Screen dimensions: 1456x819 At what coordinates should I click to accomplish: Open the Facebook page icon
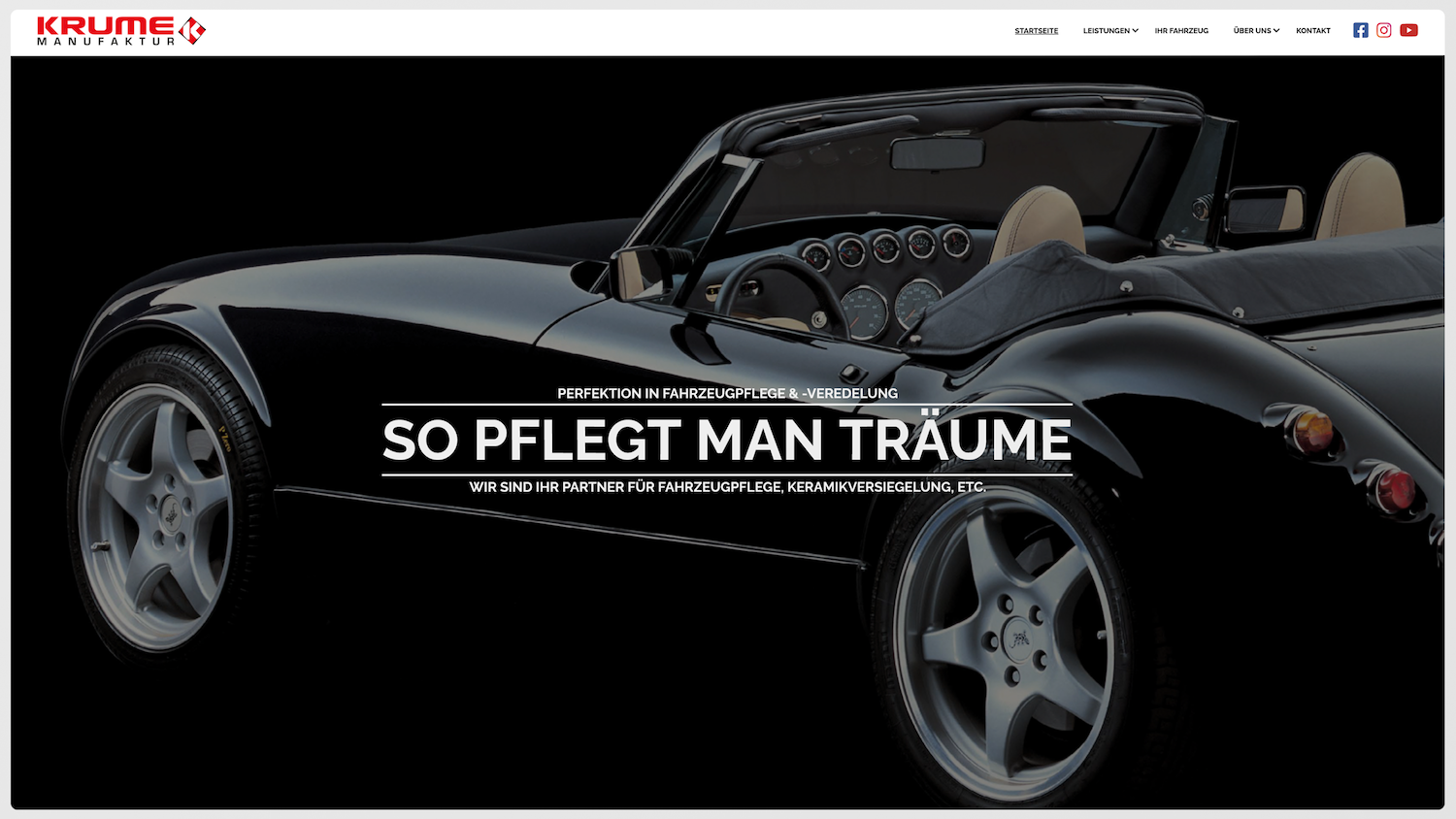[x=1360, y=30]
